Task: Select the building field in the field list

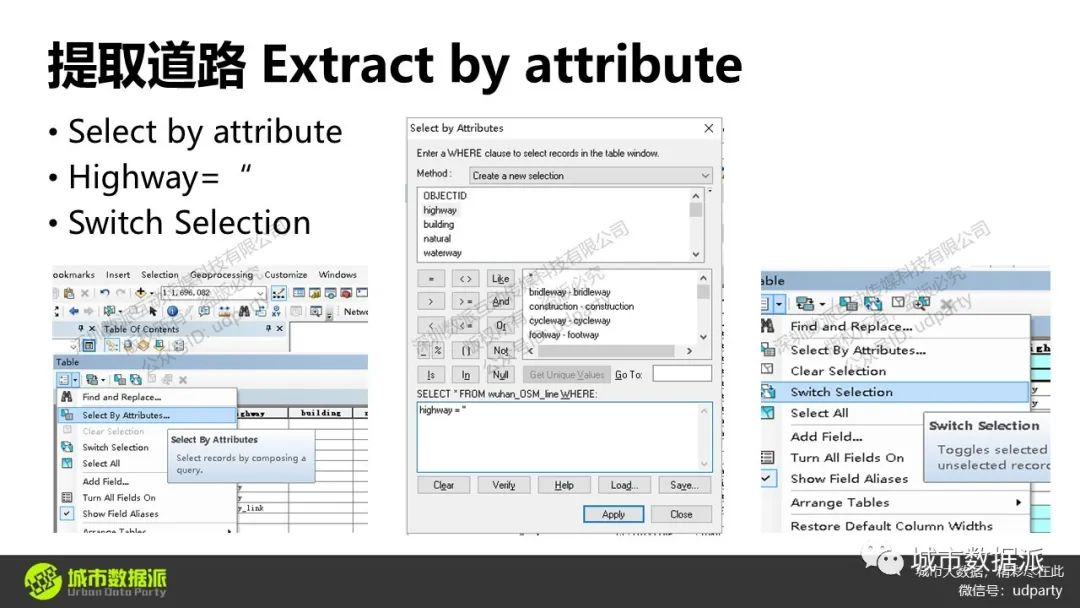Action: pyautogui.click(x=439, y=224)
